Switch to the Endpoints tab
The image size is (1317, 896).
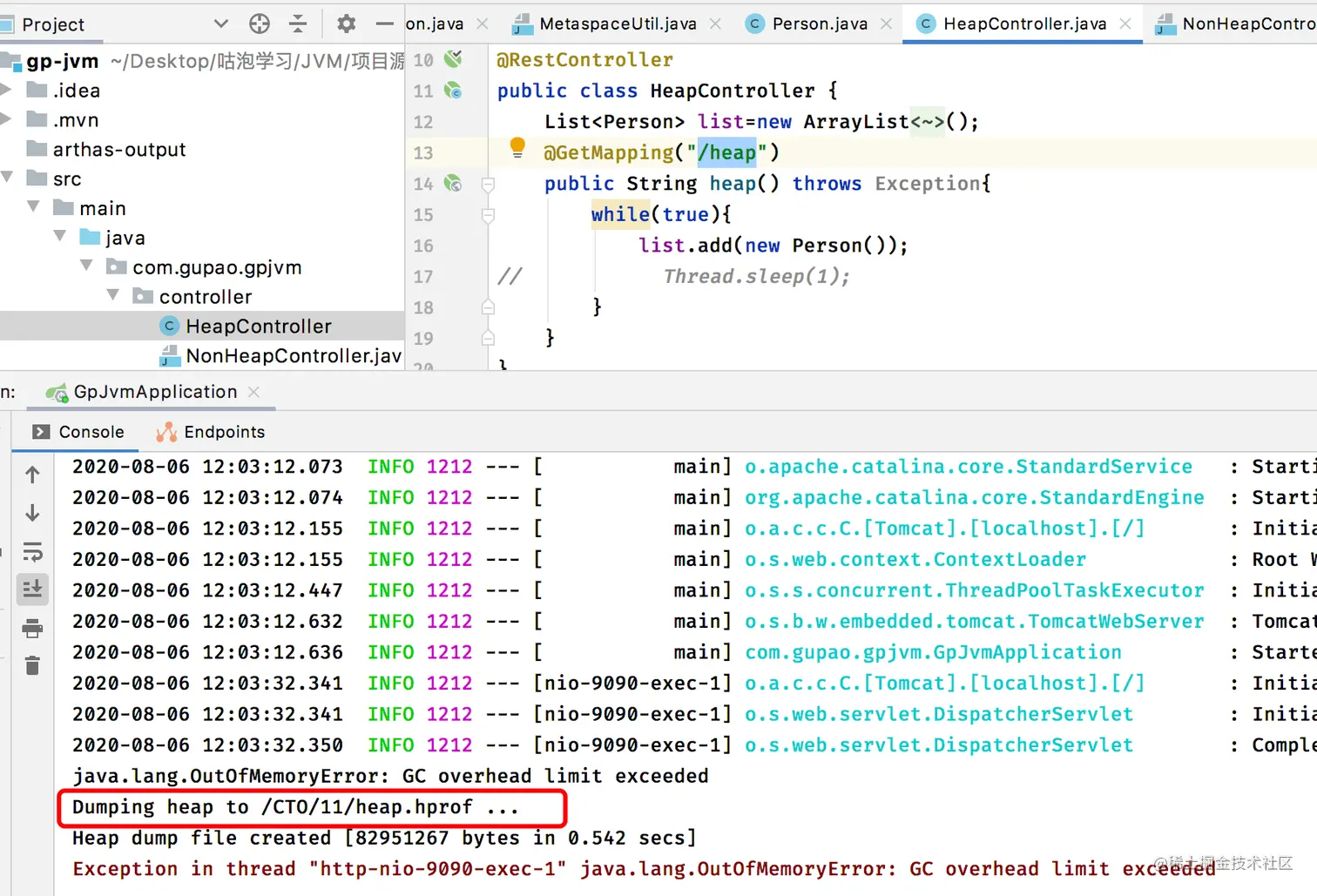210,432
